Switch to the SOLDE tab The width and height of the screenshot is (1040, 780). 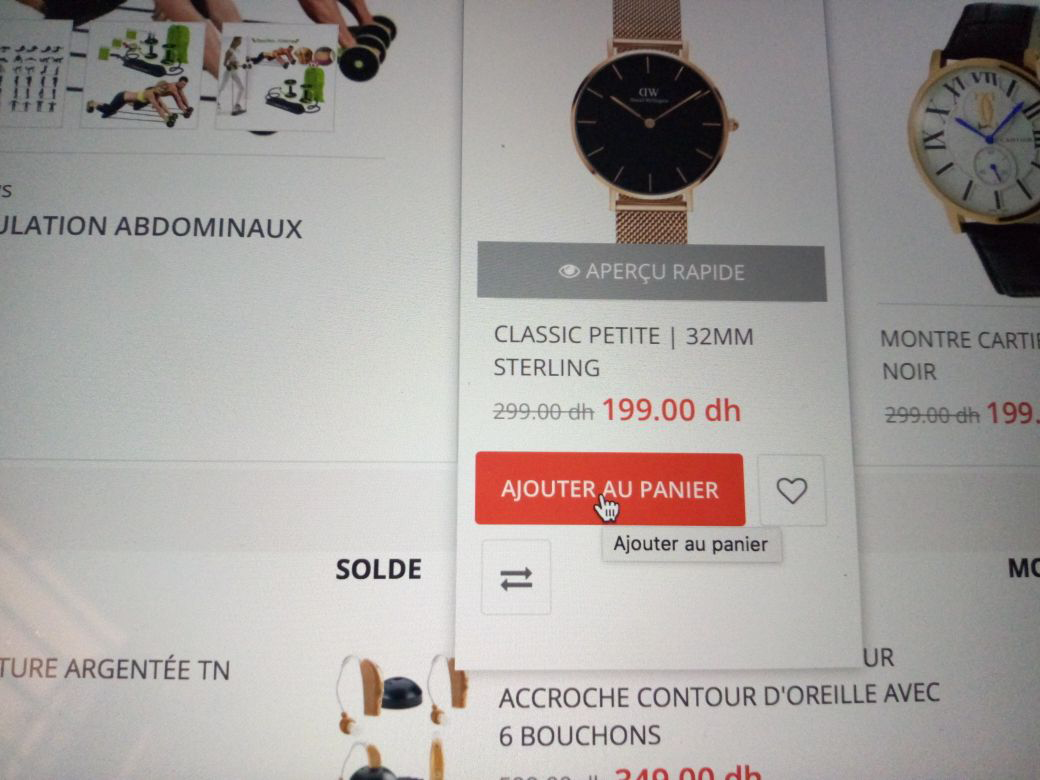click(x=378, y=569)
